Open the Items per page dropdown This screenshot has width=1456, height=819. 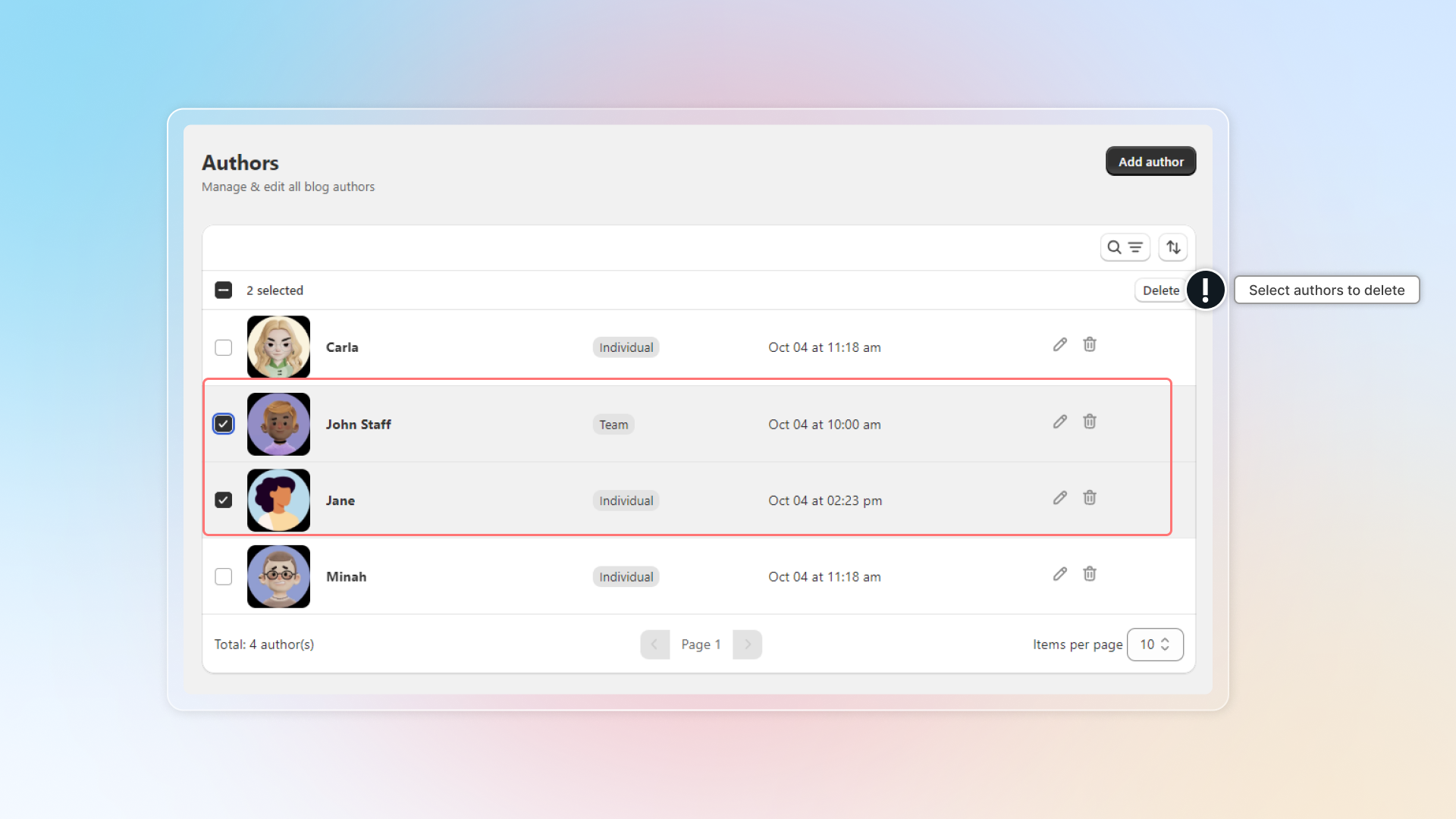pos(1154,645)
